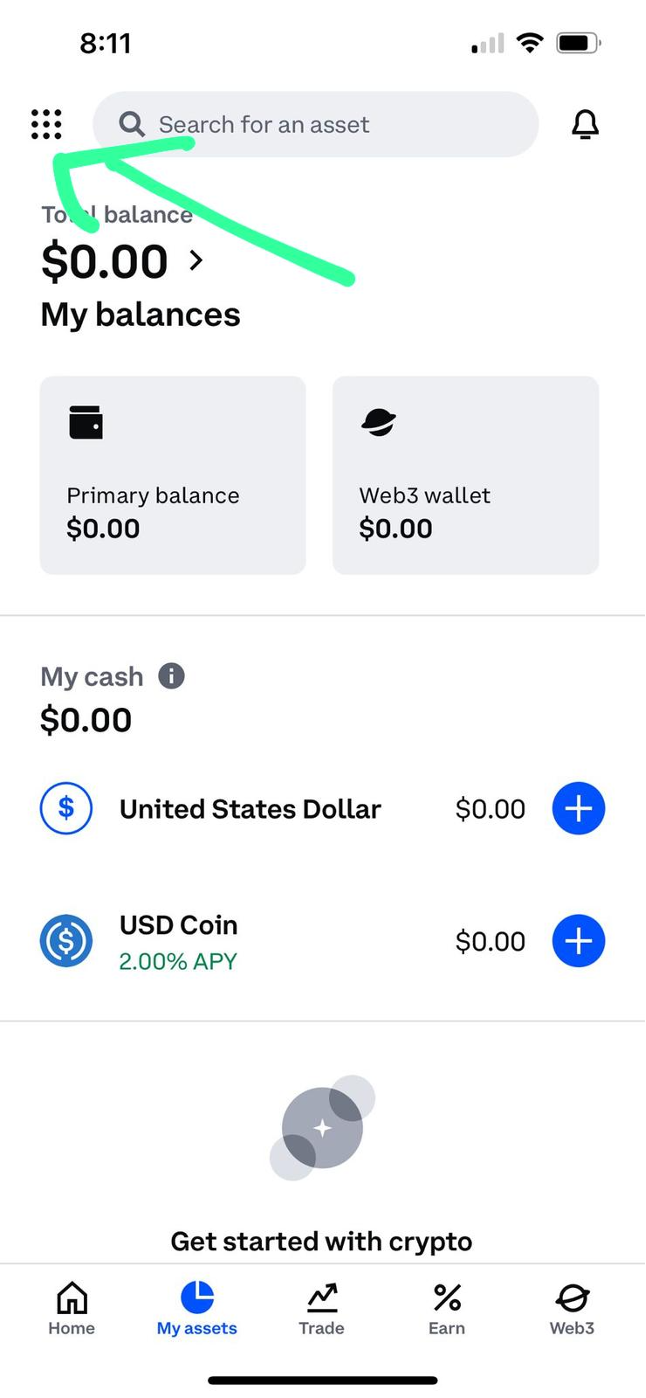Tap the notifications bell icon
This screenshot has height=1398, width=646.
[585, 124]
